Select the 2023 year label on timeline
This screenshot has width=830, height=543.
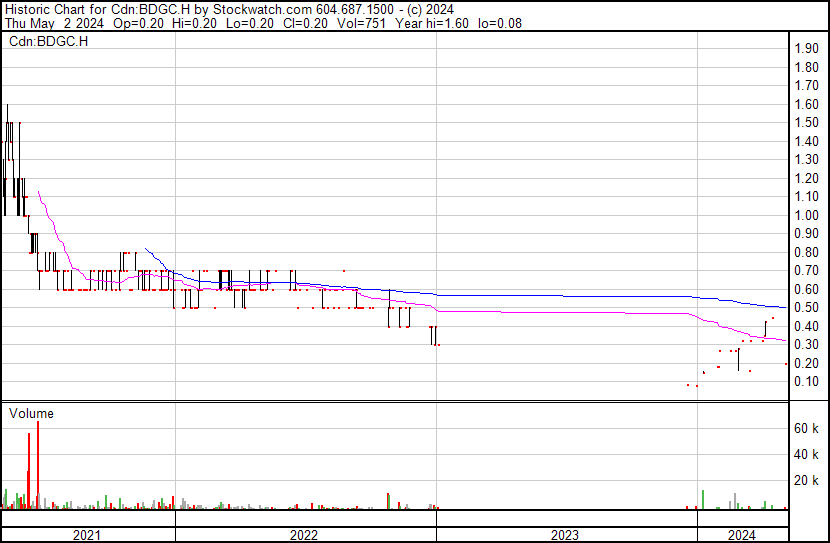[x=566, y=535]
